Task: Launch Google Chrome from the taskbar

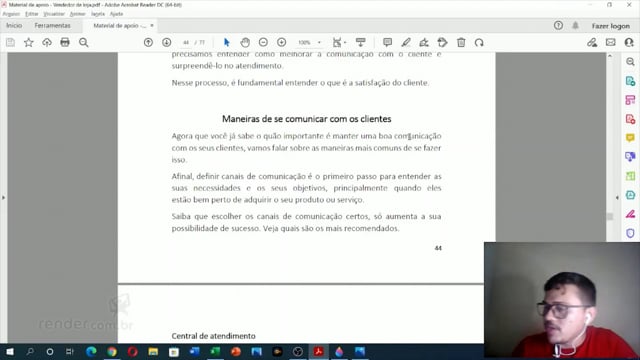Action: tap(111, 351)
